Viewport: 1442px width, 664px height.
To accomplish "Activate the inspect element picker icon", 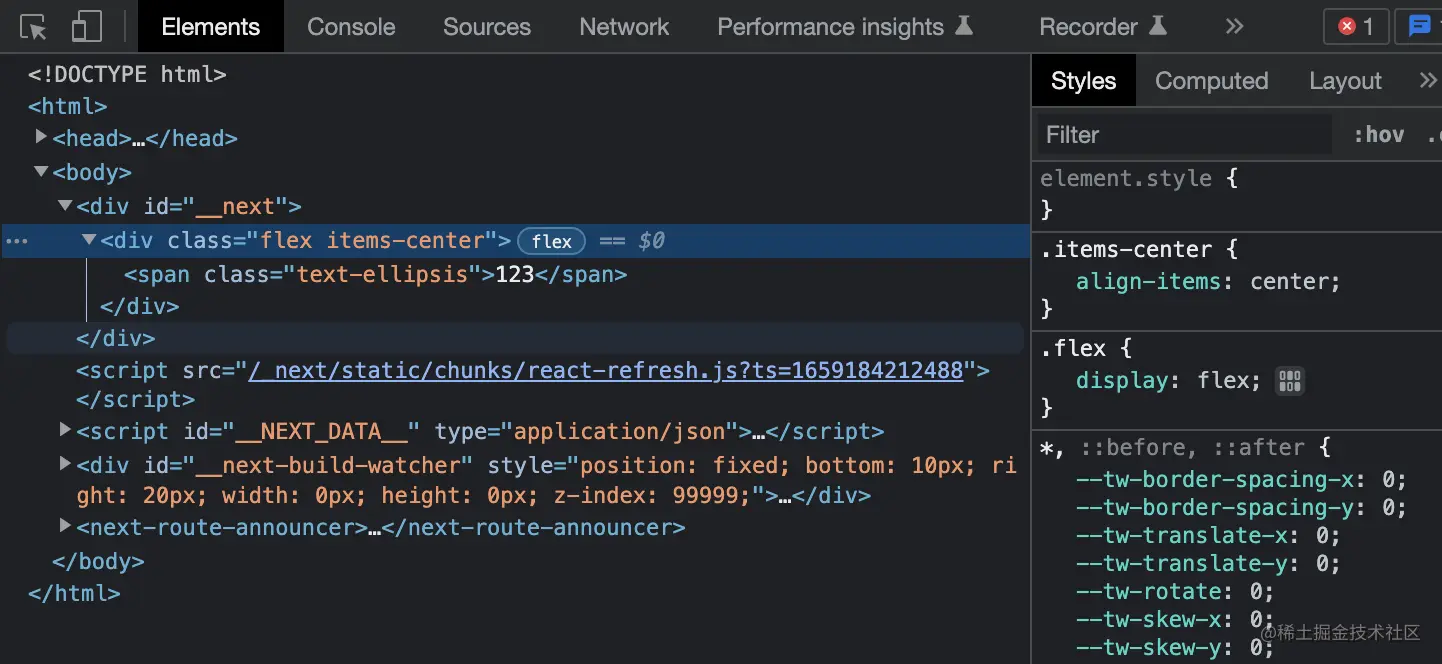I will [x=33, y=27].
